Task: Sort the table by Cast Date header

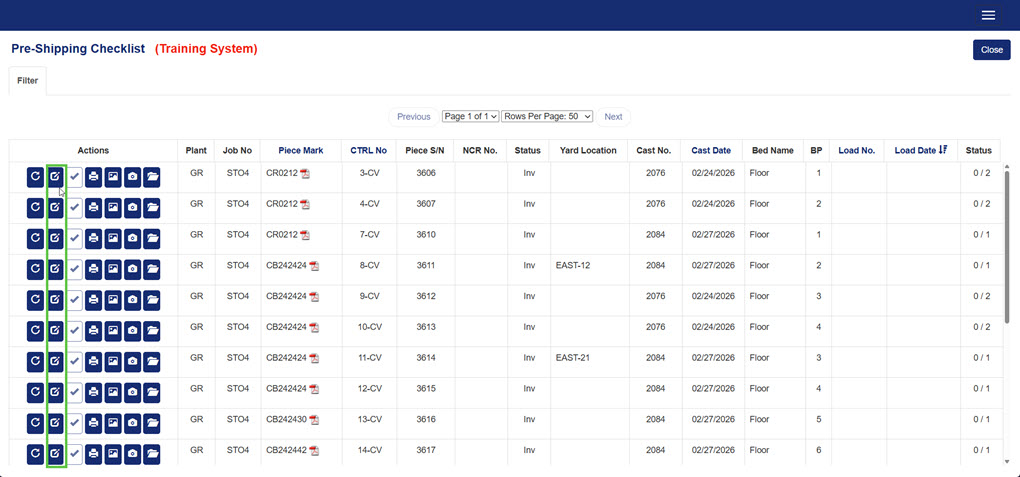Action: (711, 150)
